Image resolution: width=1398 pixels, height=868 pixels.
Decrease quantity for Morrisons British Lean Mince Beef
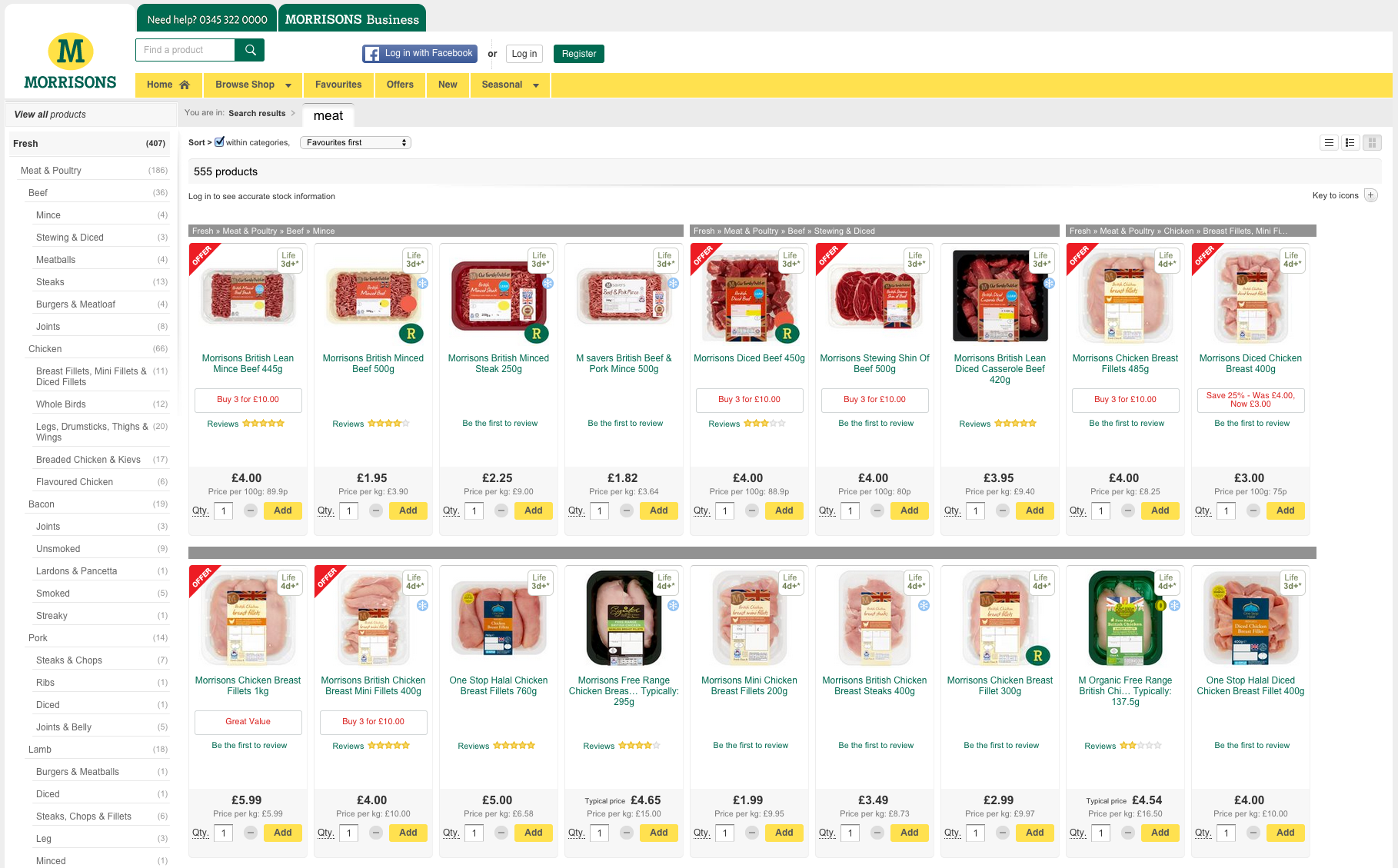click(250, 510)
